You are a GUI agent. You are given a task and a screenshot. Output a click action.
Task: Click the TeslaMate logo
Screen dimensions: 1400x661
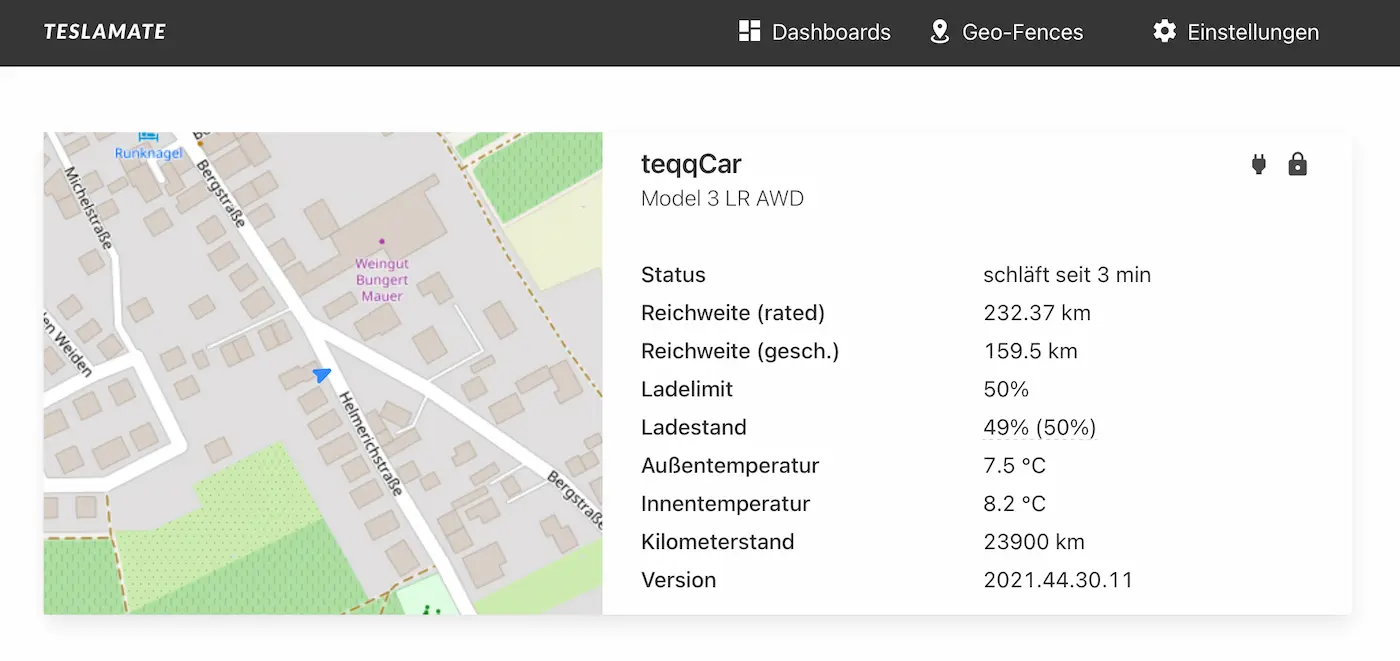105,32
